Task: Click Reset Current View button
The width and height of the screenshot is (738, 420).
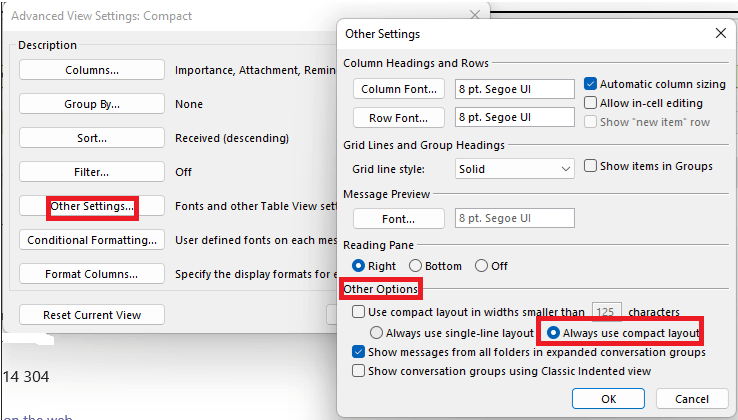Action: point(92,315)
